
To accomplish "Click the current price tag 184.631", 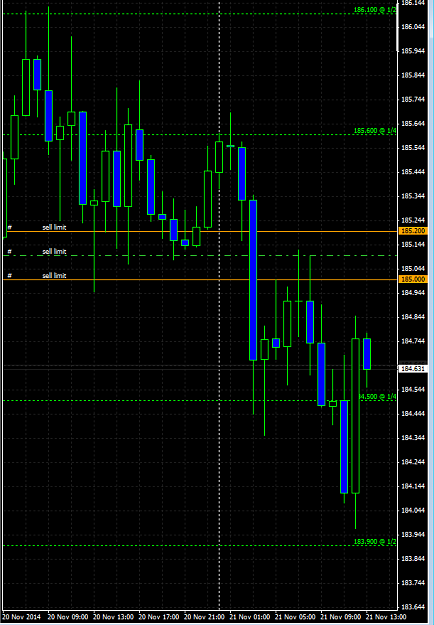I will pos(413,369).
